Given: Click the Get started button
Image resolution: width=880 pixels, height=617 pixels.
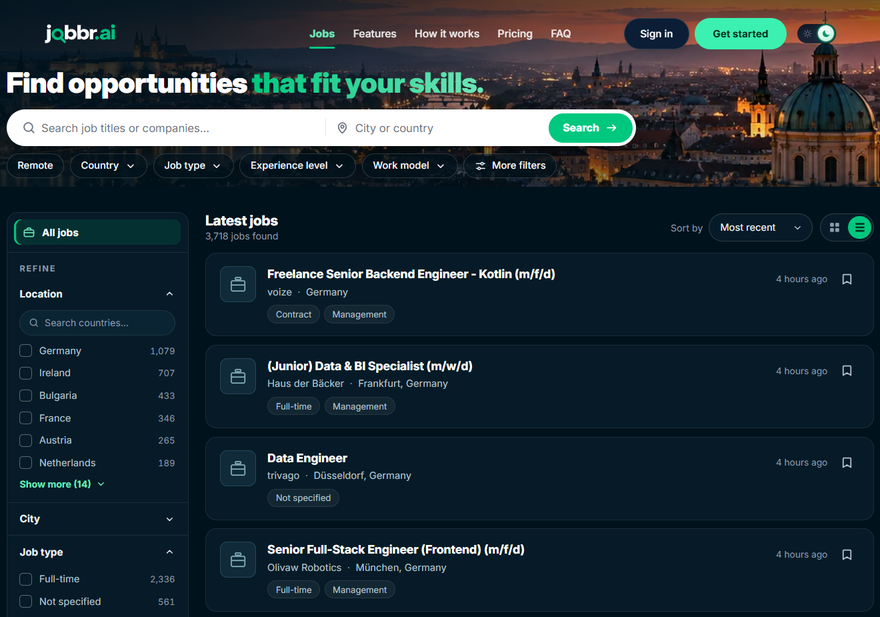Looking at the screenshot, I should pos(740,34).
